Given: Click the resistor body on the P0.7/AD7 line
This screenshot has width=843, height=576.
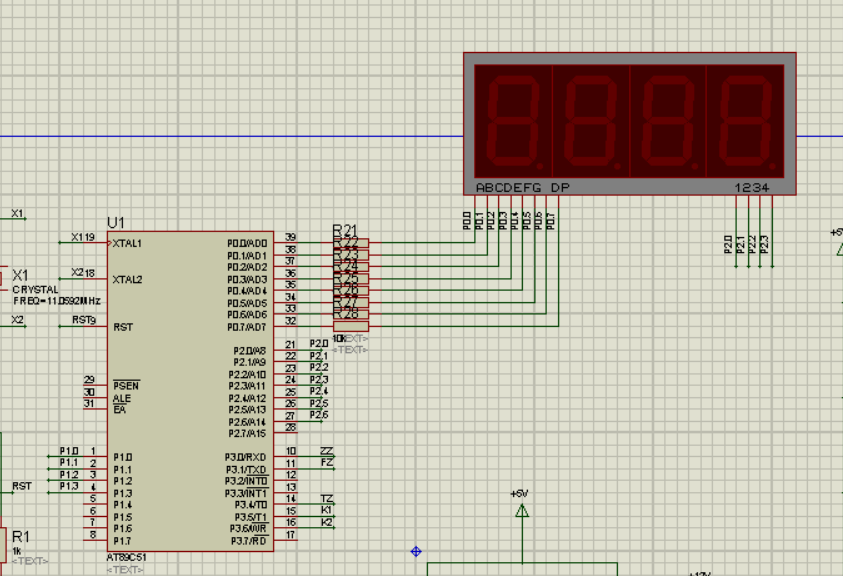Looking at the screenshot, I should click(x=351, y=326).
